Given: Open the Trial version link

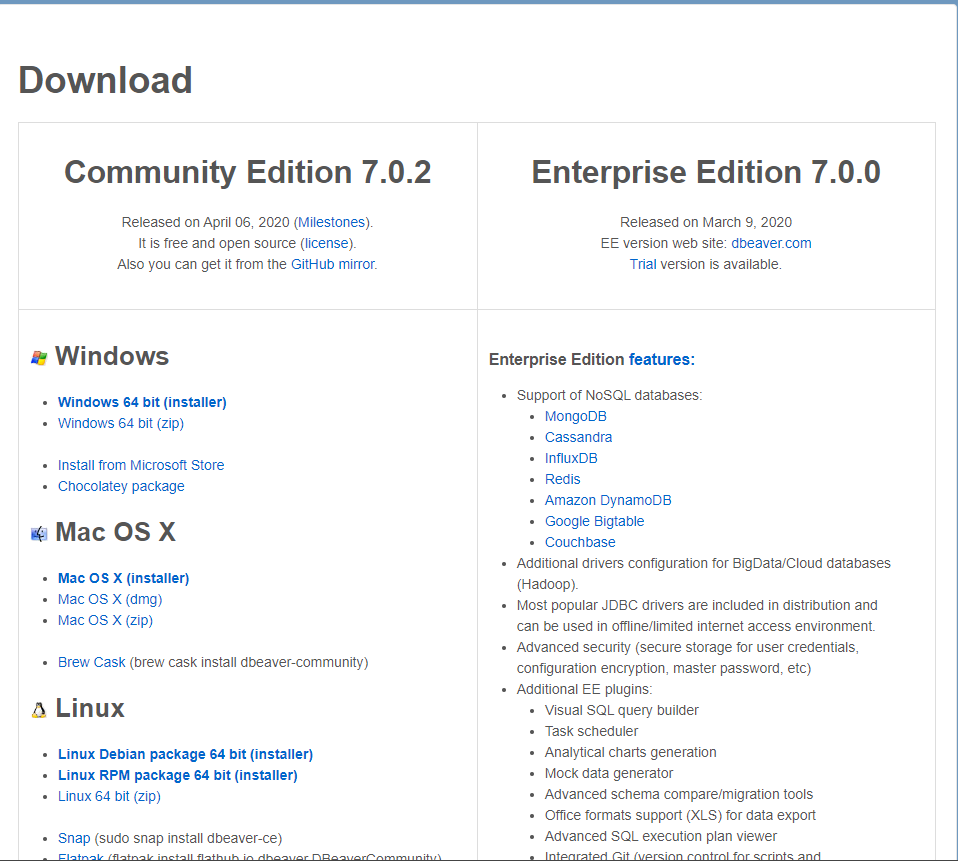Looking at the screenshot, I should coord(643,265).
